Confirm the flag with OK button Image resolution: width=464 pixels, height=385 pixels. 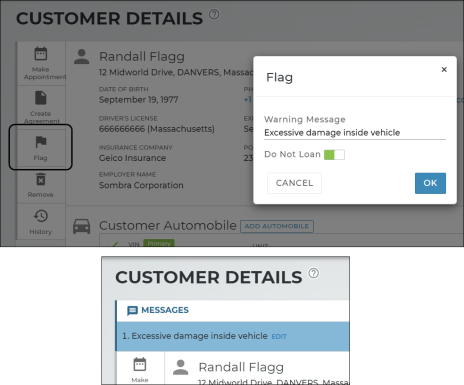[x=430, y=183]
